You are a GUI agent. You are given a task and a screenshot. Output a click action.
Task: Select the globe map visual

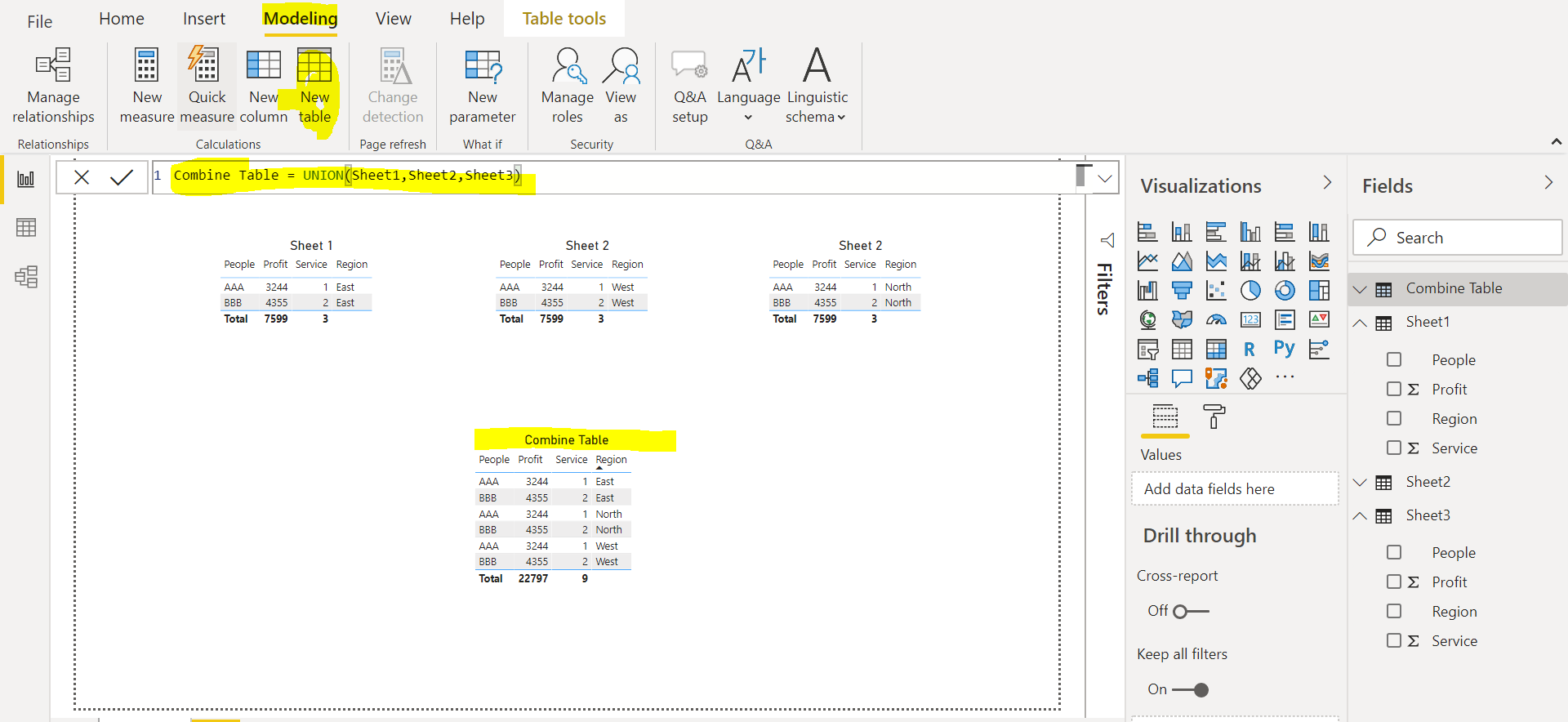(x=1147, y=320)
